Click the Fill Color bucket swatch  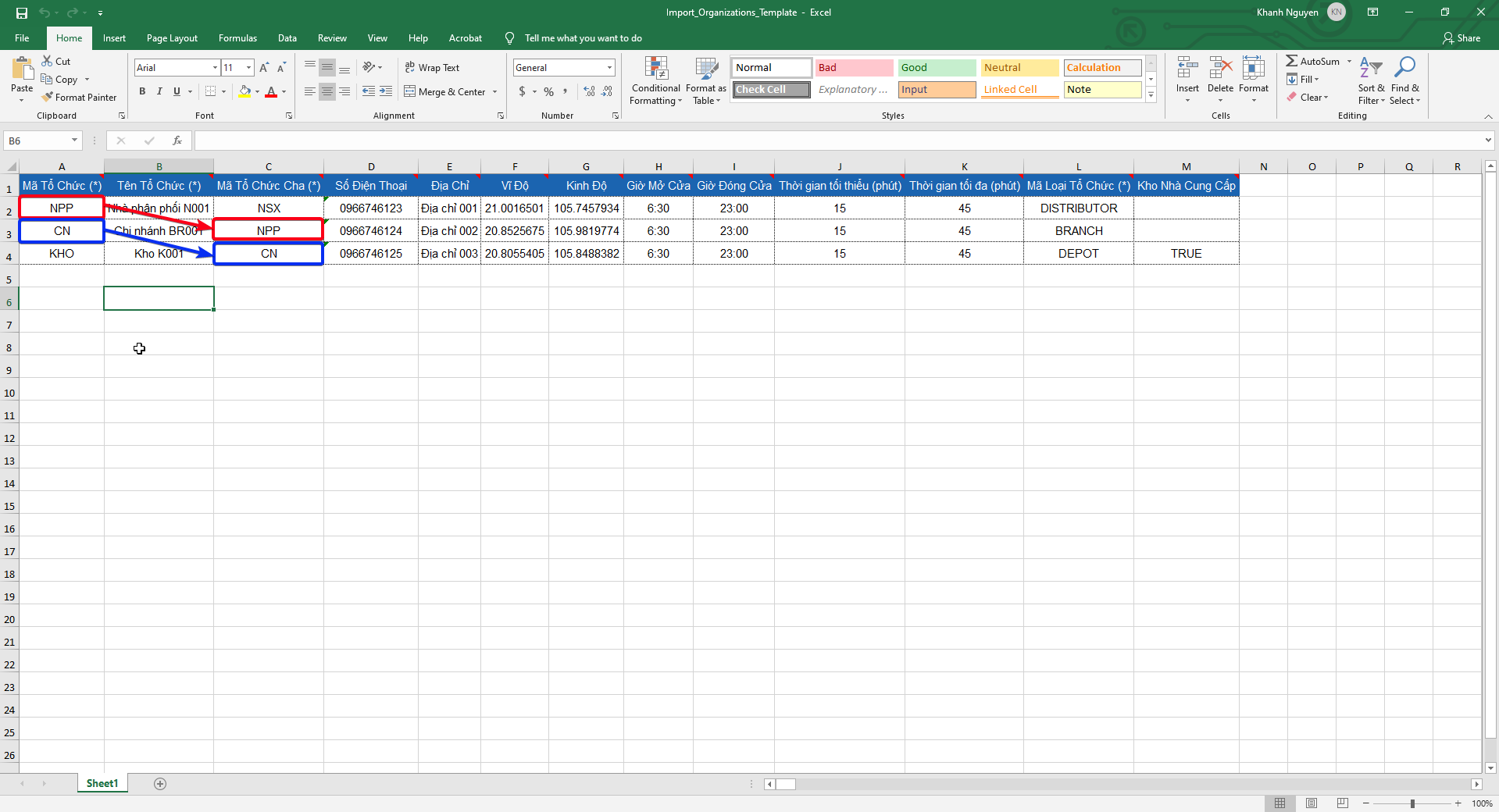tap(245, 91)
